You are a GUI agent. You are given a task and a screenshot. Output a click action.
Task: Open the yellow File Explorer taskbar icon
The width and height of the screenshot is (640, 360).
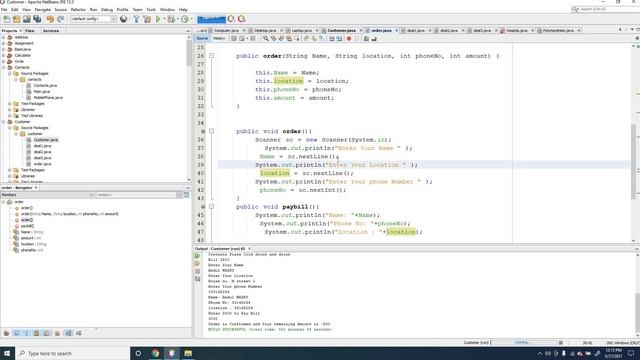pos(188,353)
